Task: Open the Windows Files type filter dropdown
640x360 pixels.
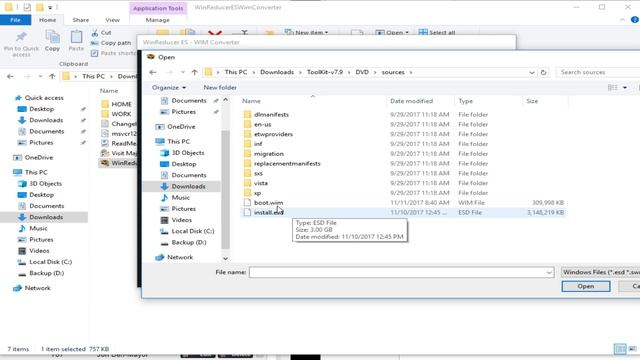Action: tap(600, 272)
